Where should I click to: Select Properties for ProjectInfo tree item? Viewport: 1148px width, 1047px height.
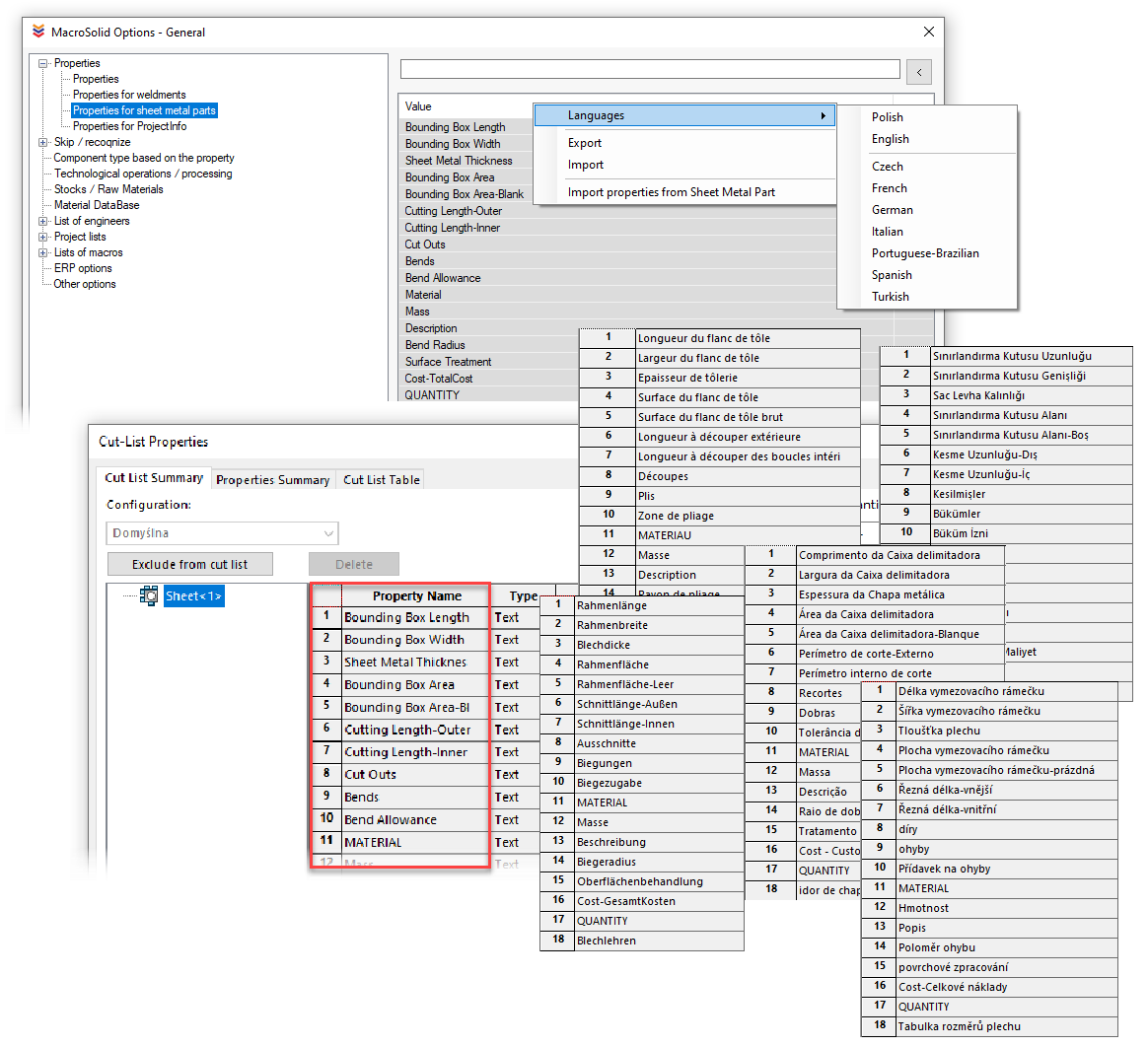[x=129, y=126]
